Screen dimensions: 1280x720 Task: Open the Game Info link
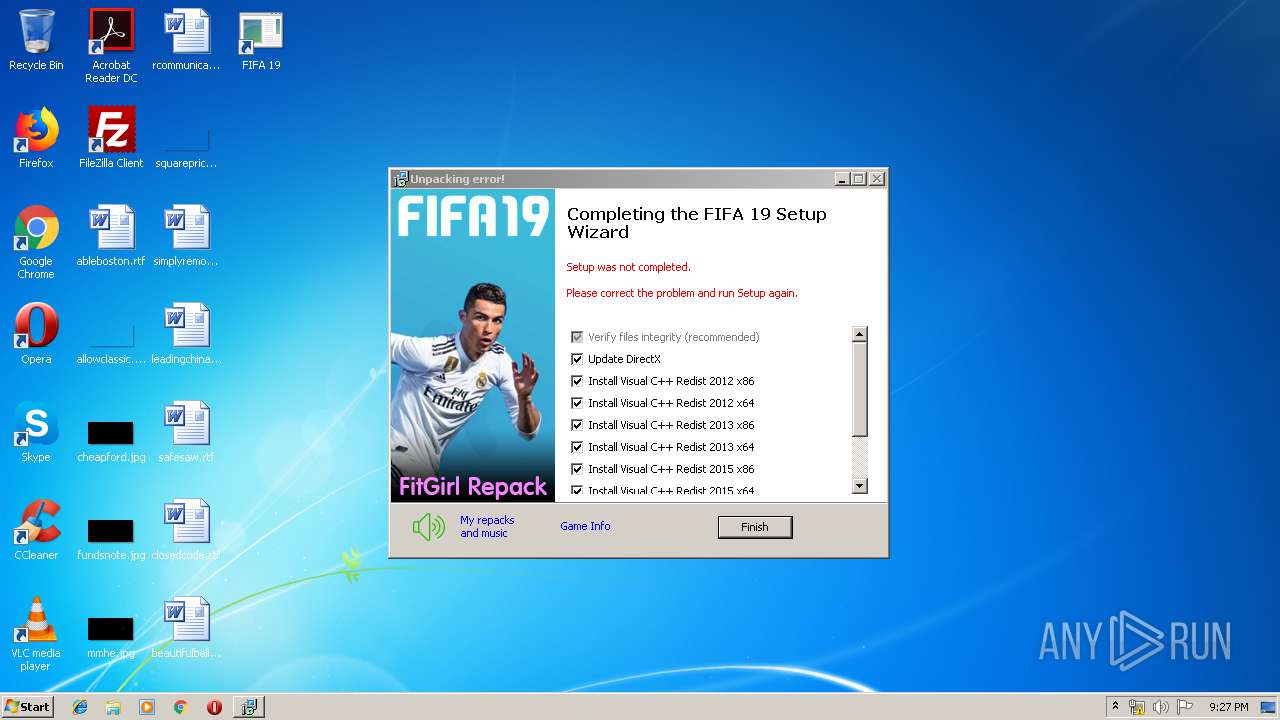585,526
